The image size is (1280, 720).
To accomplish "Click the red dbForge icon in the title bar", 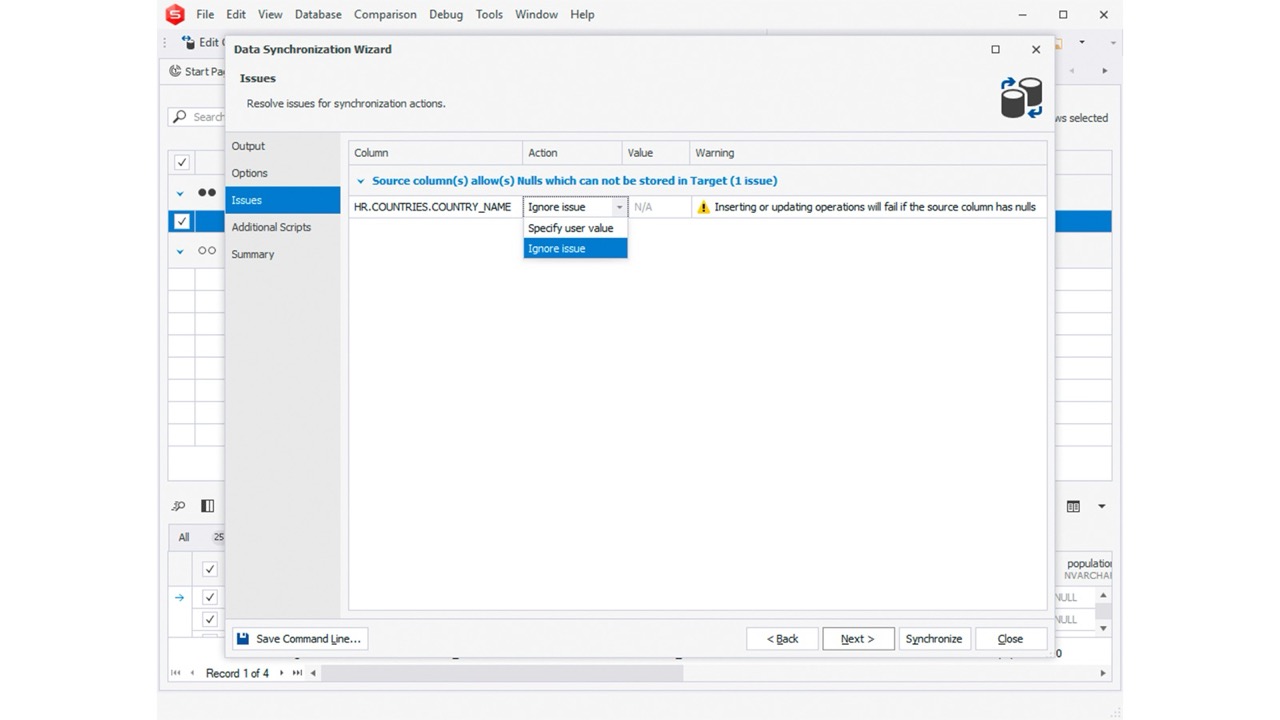I will pos(175,14).
